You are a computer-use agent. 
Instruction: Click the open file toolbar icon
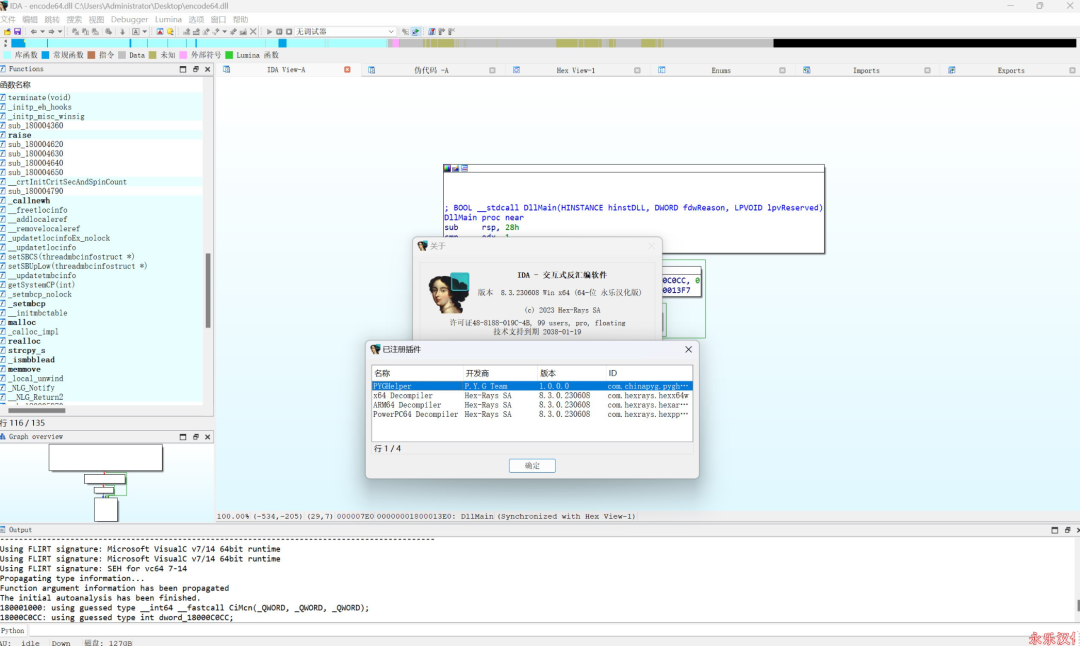[7, 32]
